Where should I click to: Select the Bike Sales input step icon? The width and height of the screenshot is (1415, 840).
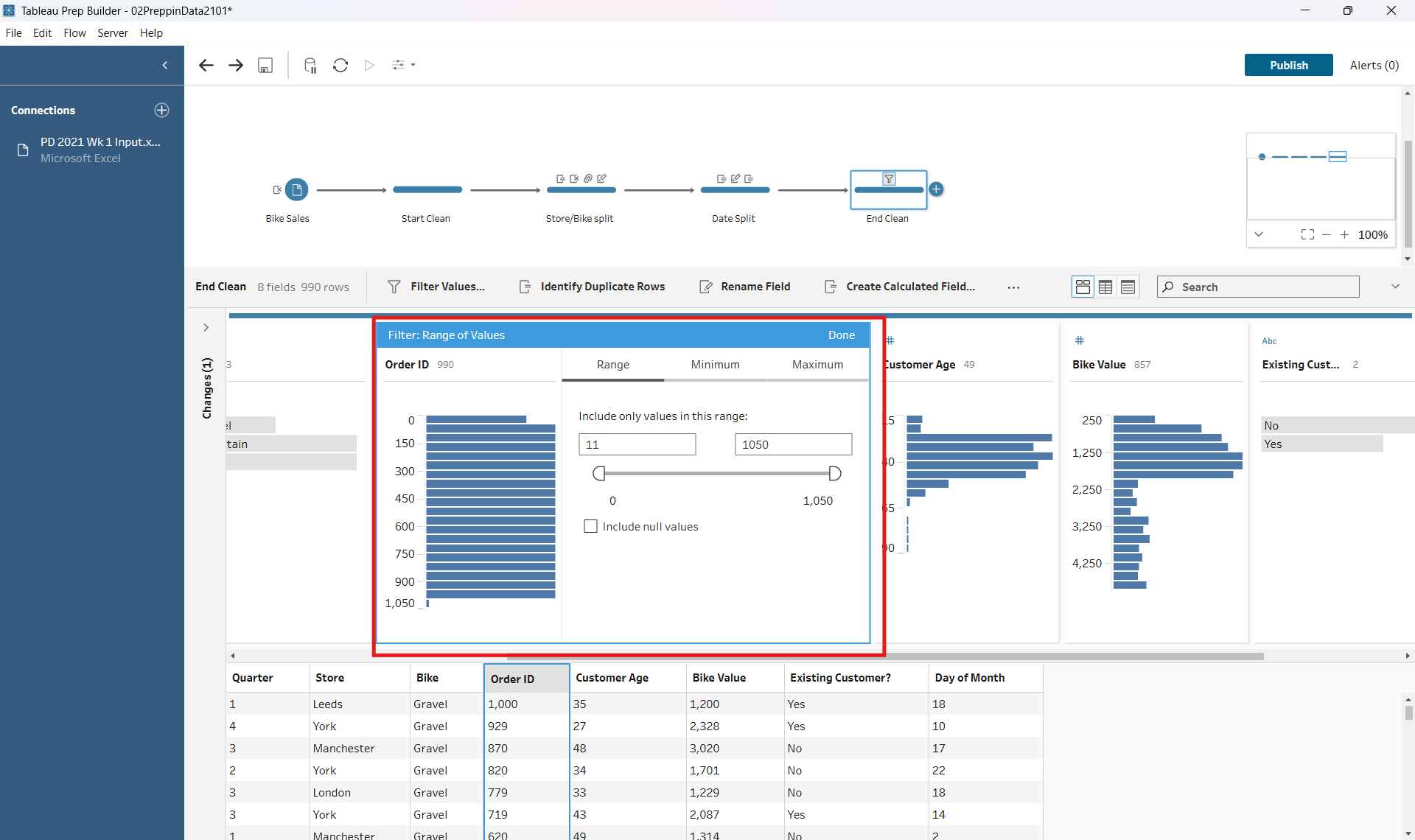click(296, 190)
